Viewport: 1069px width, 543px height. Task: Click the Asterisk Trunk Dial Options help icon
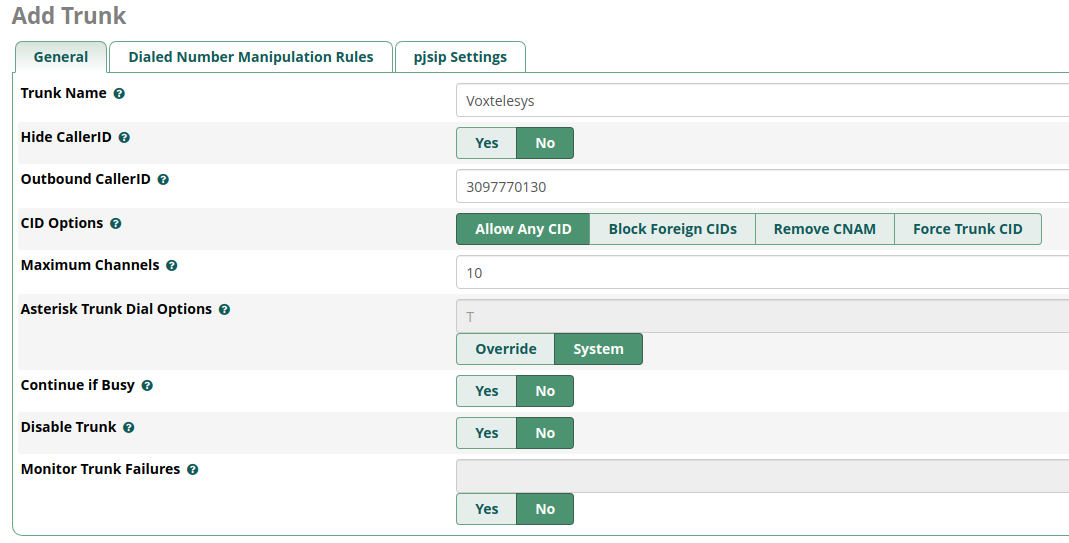224,309
